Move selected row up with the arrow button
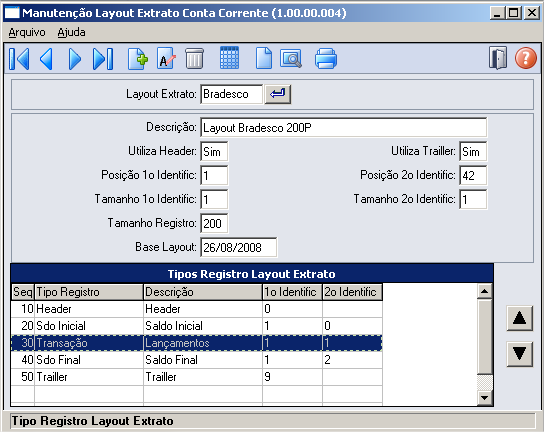544x432 pixels. 519,318
